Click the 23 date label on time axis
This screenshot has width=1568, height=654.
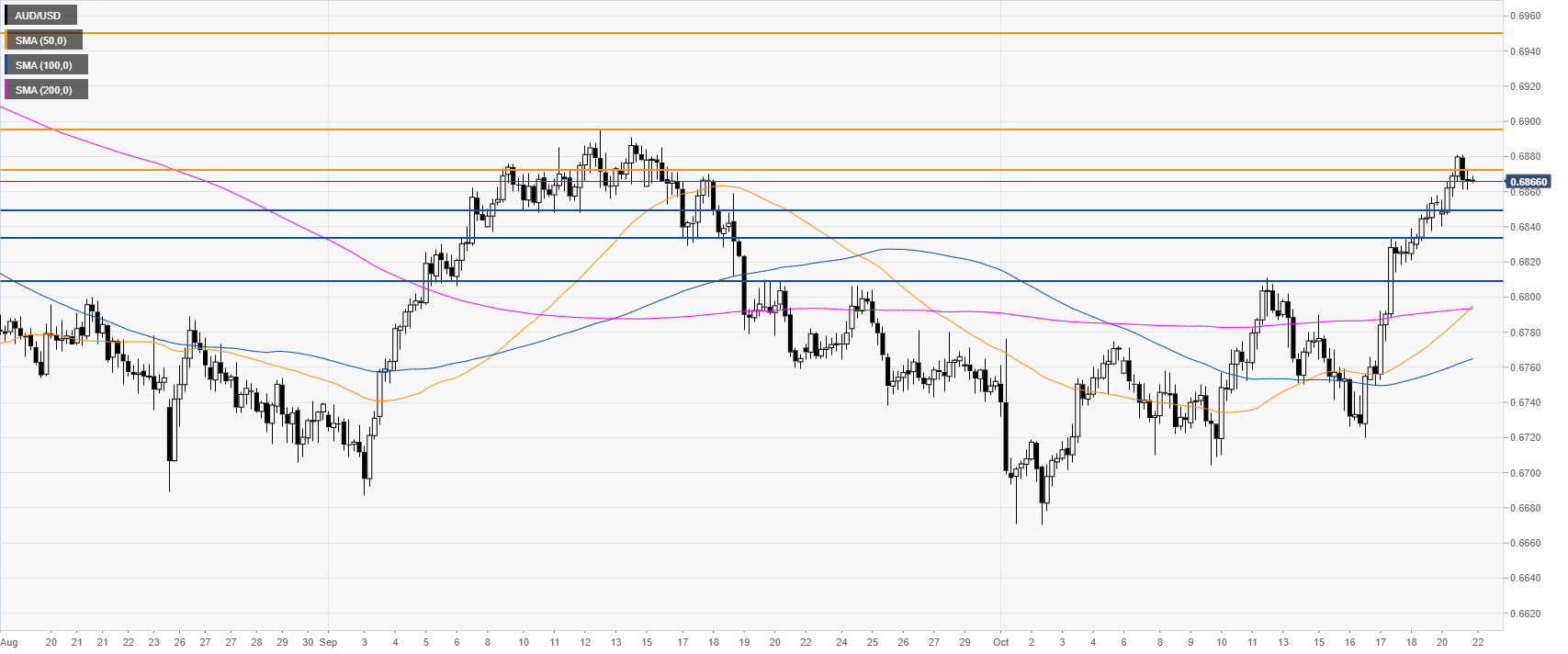coord(153,642)
